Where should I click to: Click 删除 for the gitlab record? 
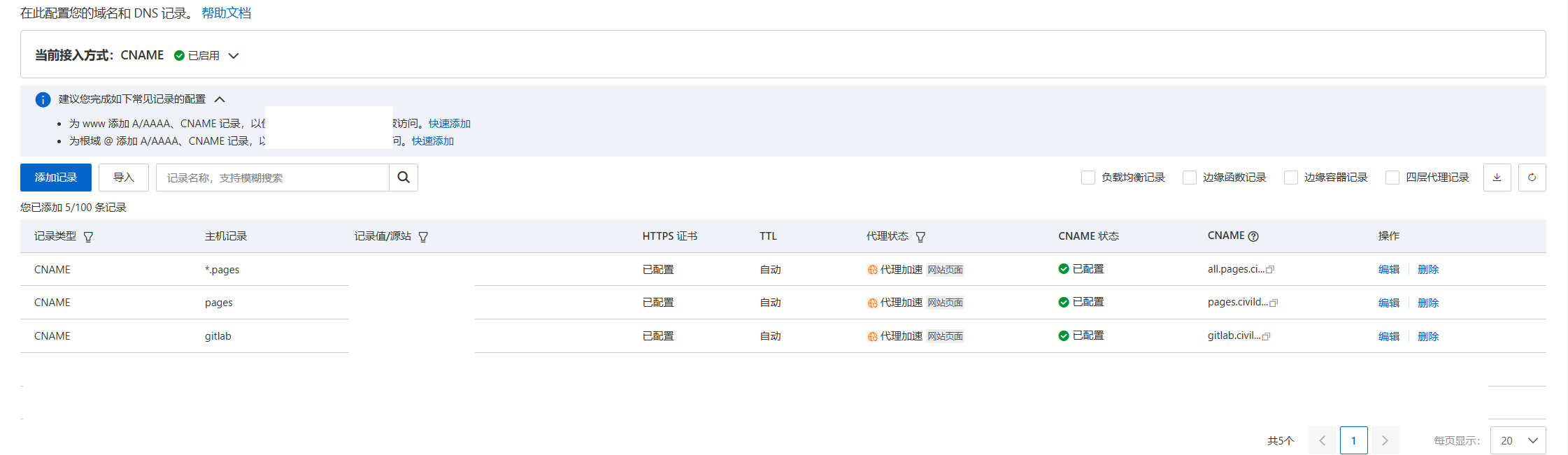point(1428,336)
